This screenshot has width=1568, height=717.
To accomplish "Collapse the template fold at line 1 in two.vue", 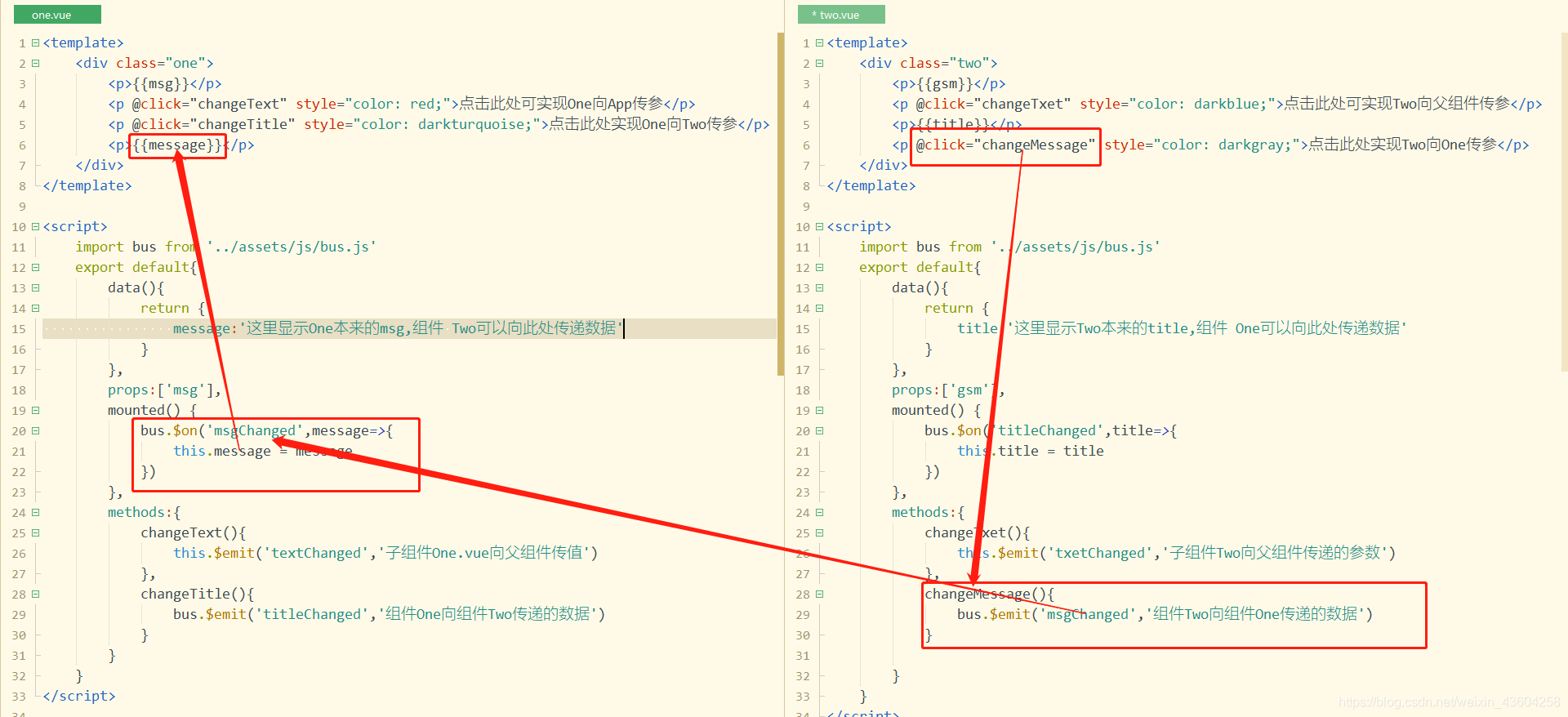I will [x=819, y=42].
